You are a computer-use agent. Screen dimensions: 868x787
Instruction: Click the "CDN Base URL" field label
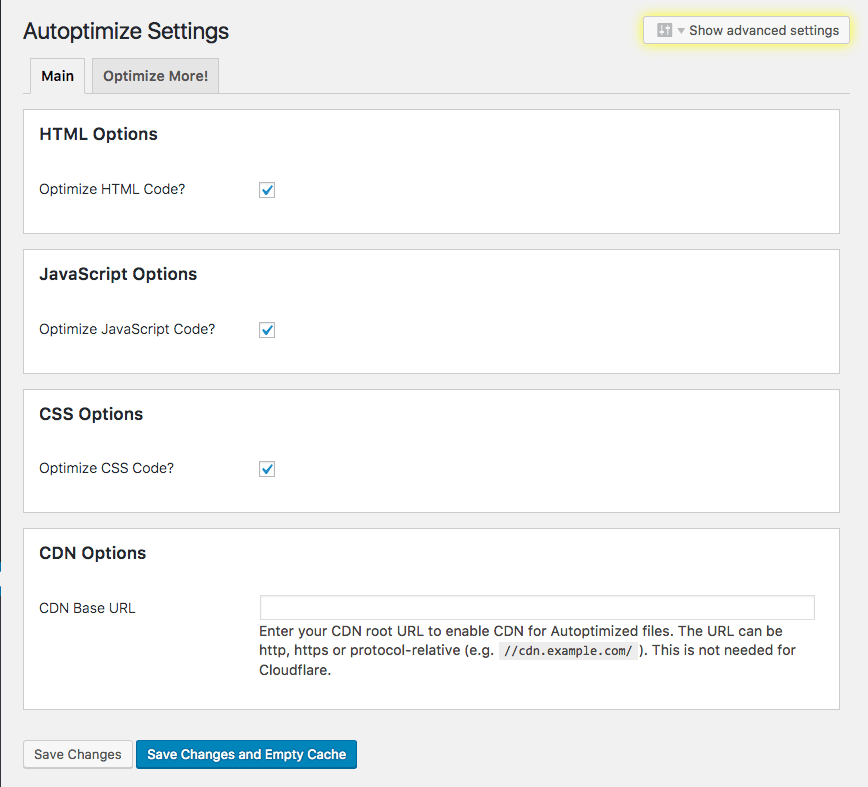coord(87,608)
